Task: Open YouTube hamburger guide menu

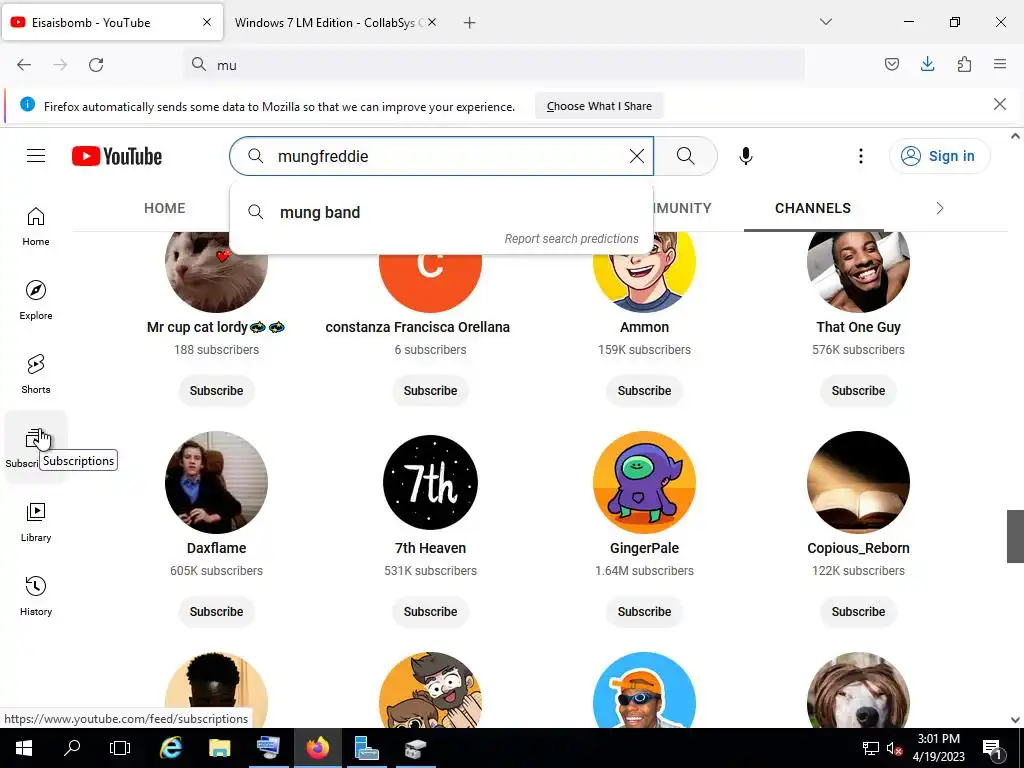Action: pyautogui.click(x=36, y=155)
